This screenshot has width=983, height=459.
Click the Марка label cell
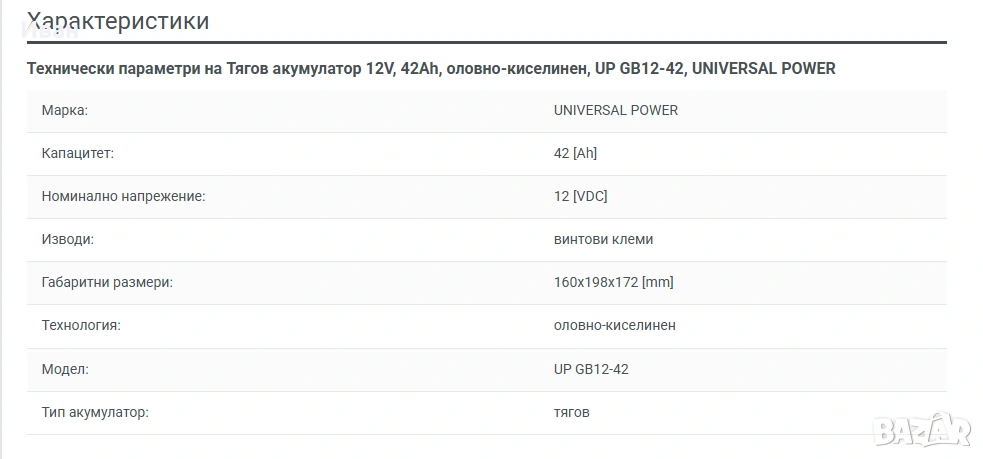tap(65, 110)
